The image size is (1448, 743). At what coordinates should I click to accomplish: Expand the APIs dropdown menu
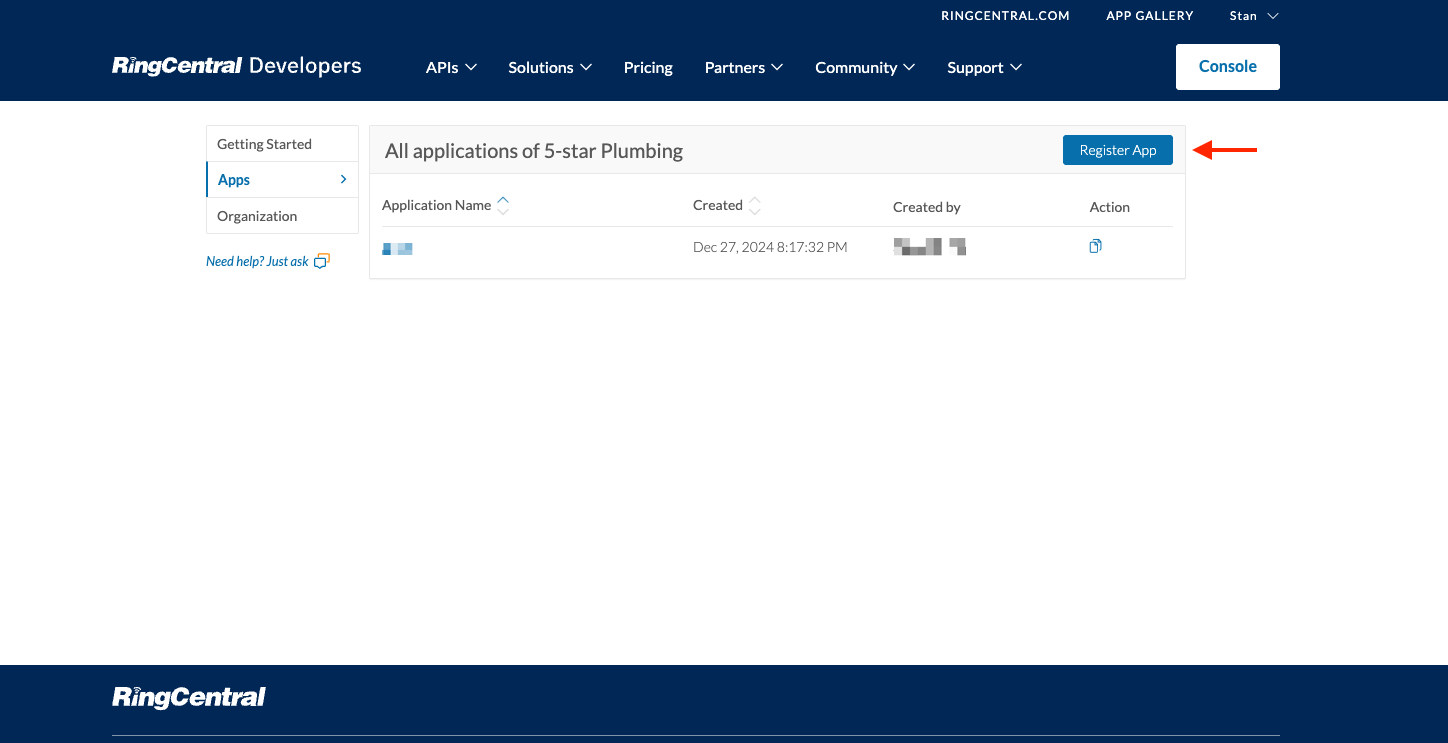(451, 67)
